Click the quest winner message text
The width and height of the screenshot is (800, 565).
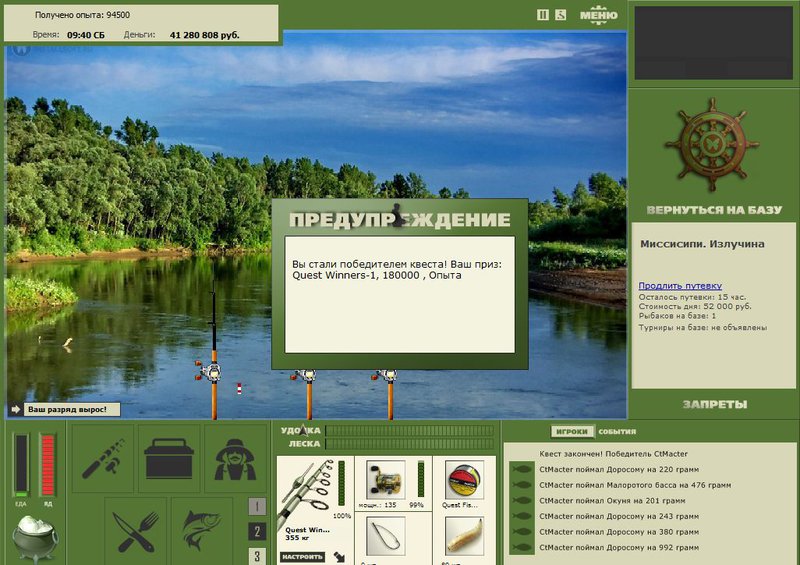[x=397, y=269]
